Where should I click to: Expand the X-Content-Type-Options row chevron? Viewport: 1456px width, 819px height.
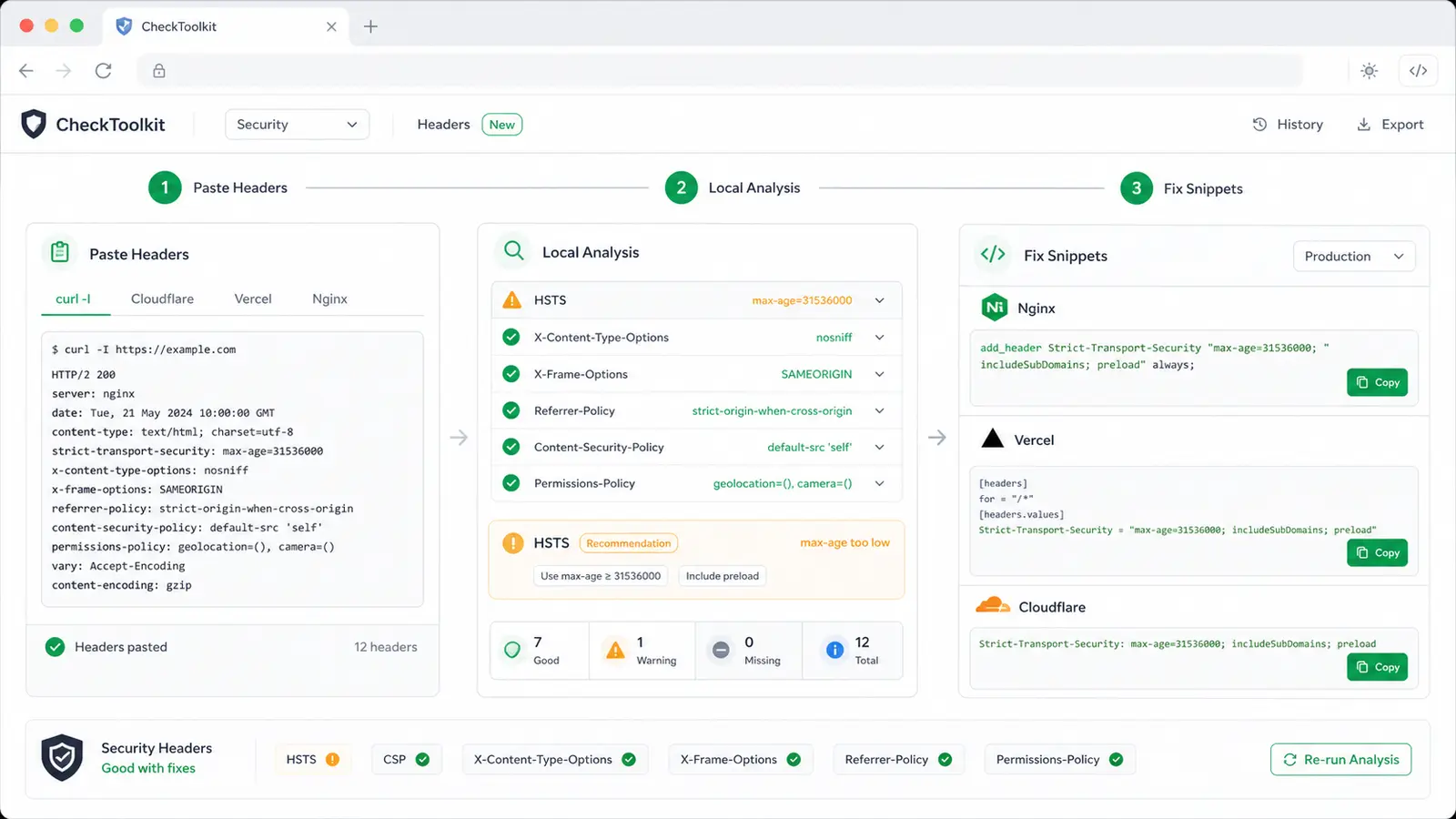click(880, 338)
